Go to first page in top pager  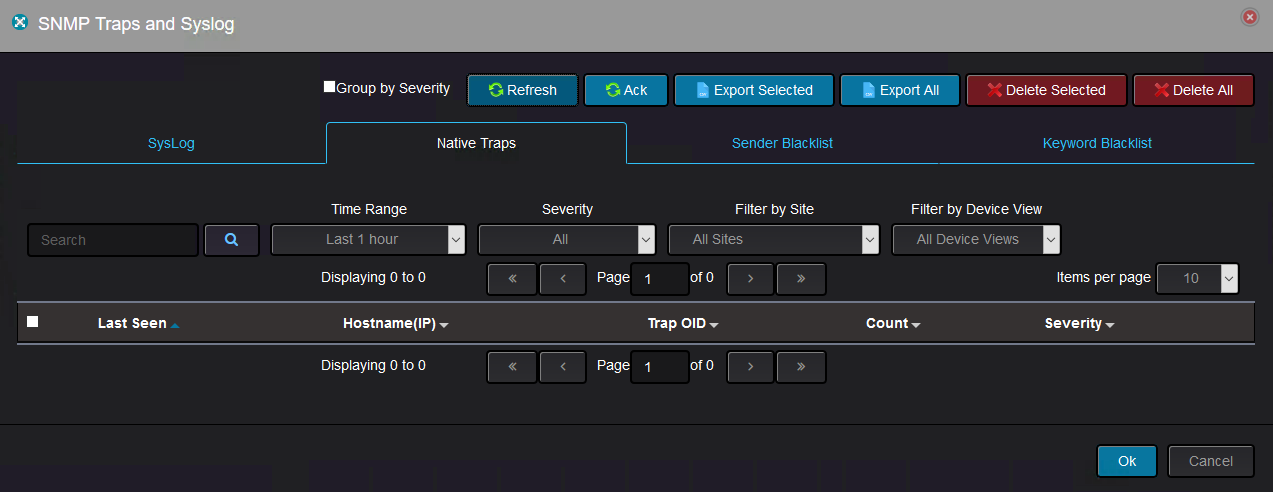[513, 278]
